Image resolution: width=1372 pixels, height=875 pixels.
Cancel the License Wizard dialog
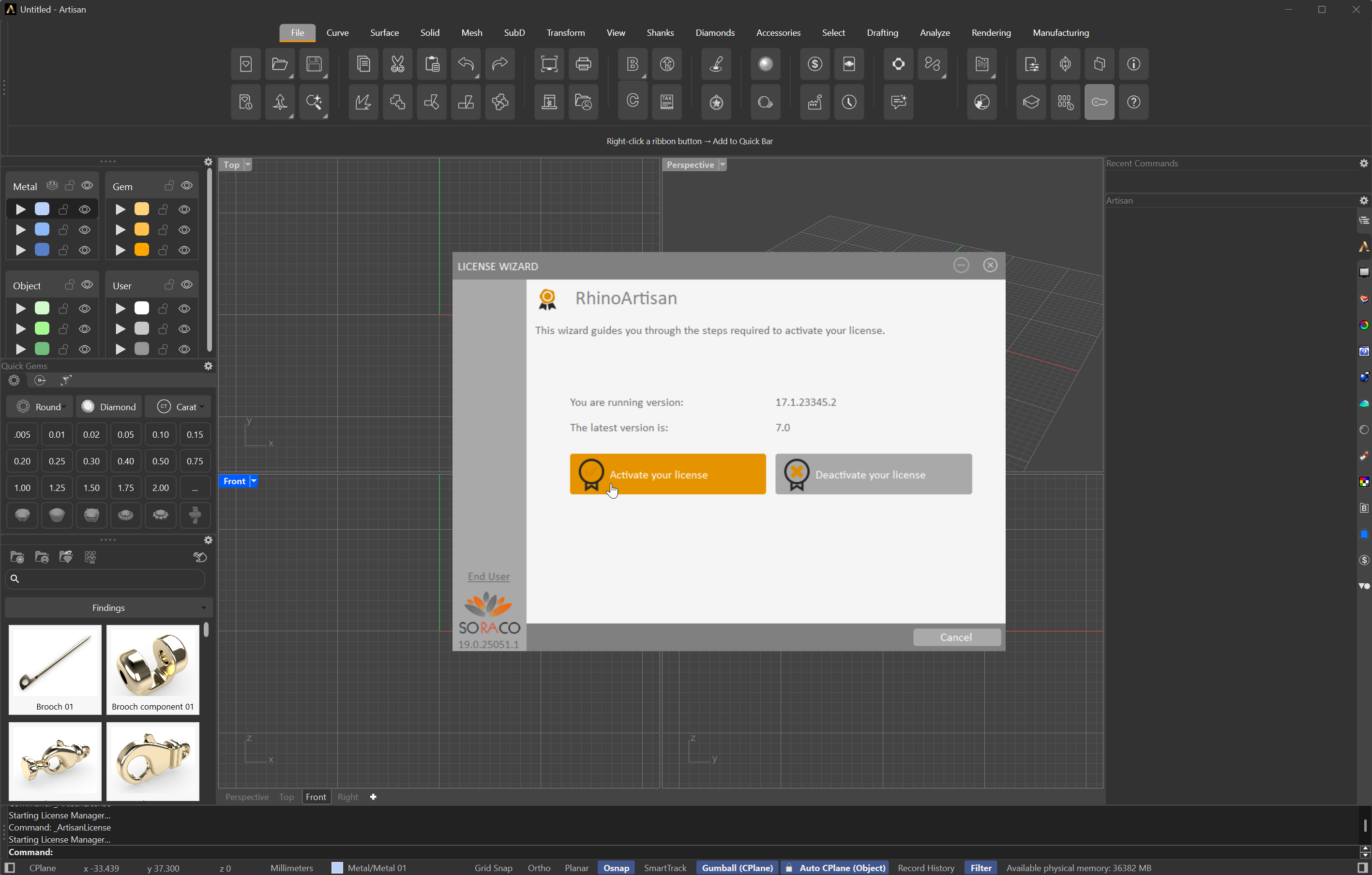957,637
